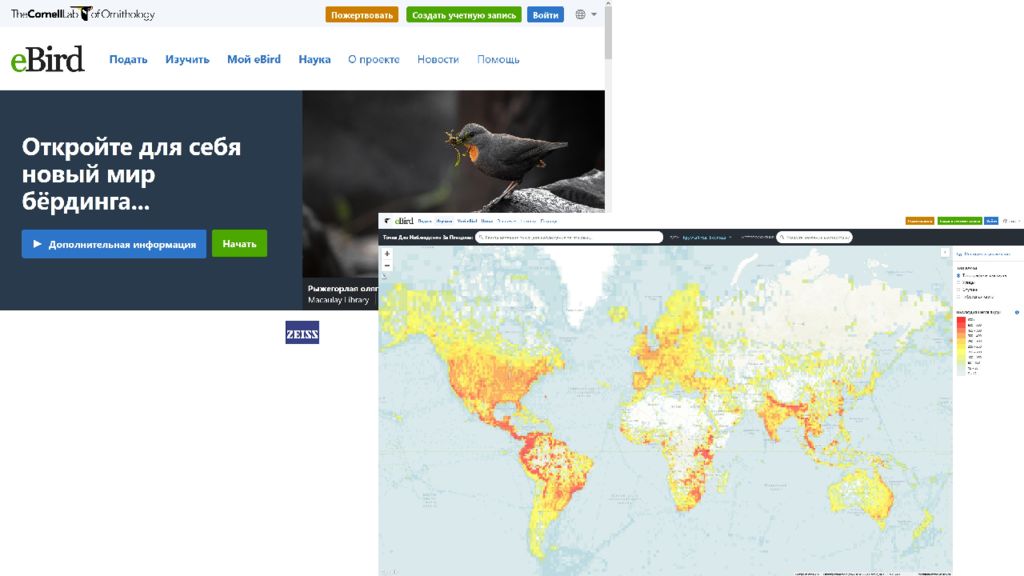The height and width of the screenshot is (576, 1024).
Task: Open the Cornell Lab of Ornithology logo link
Action: click(83, 14)
